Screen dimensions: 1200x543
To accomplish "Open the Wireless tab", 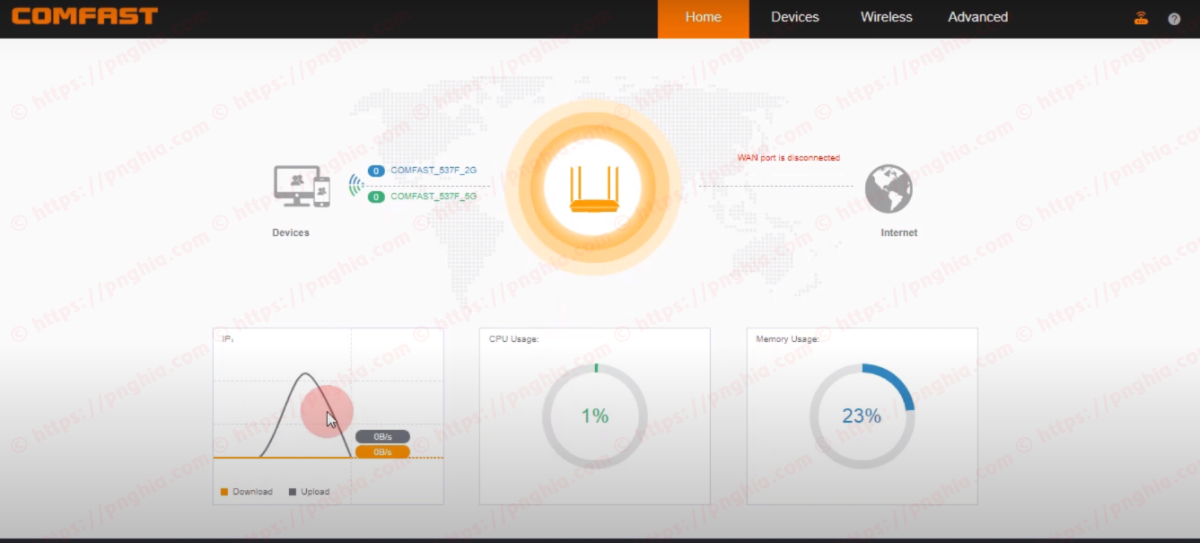I will pyautogui.click(x=886, y=18).
